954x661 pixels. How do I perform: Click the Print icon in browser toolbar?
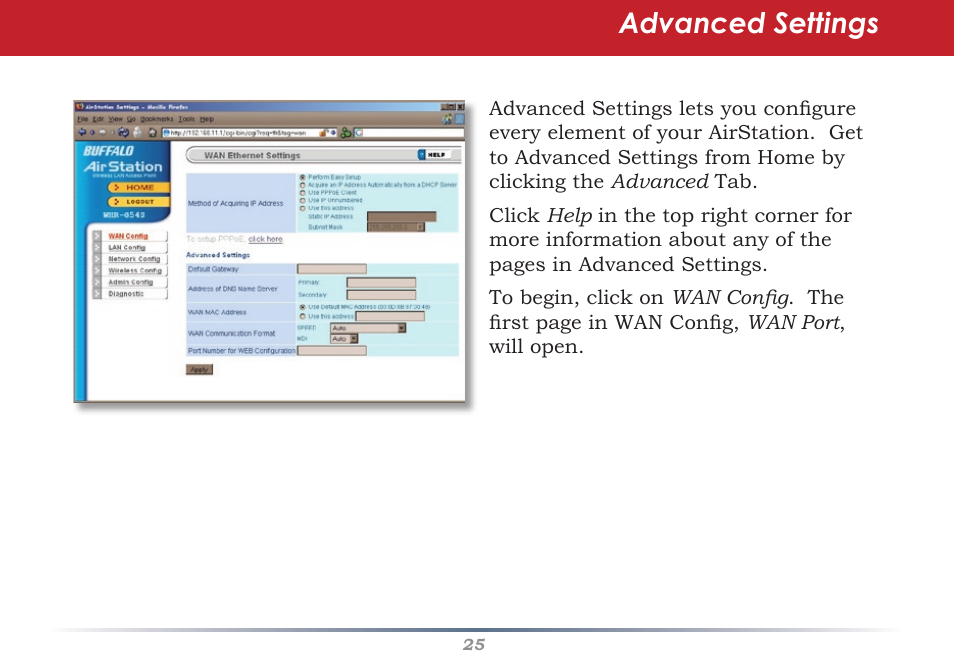(138, 132)
